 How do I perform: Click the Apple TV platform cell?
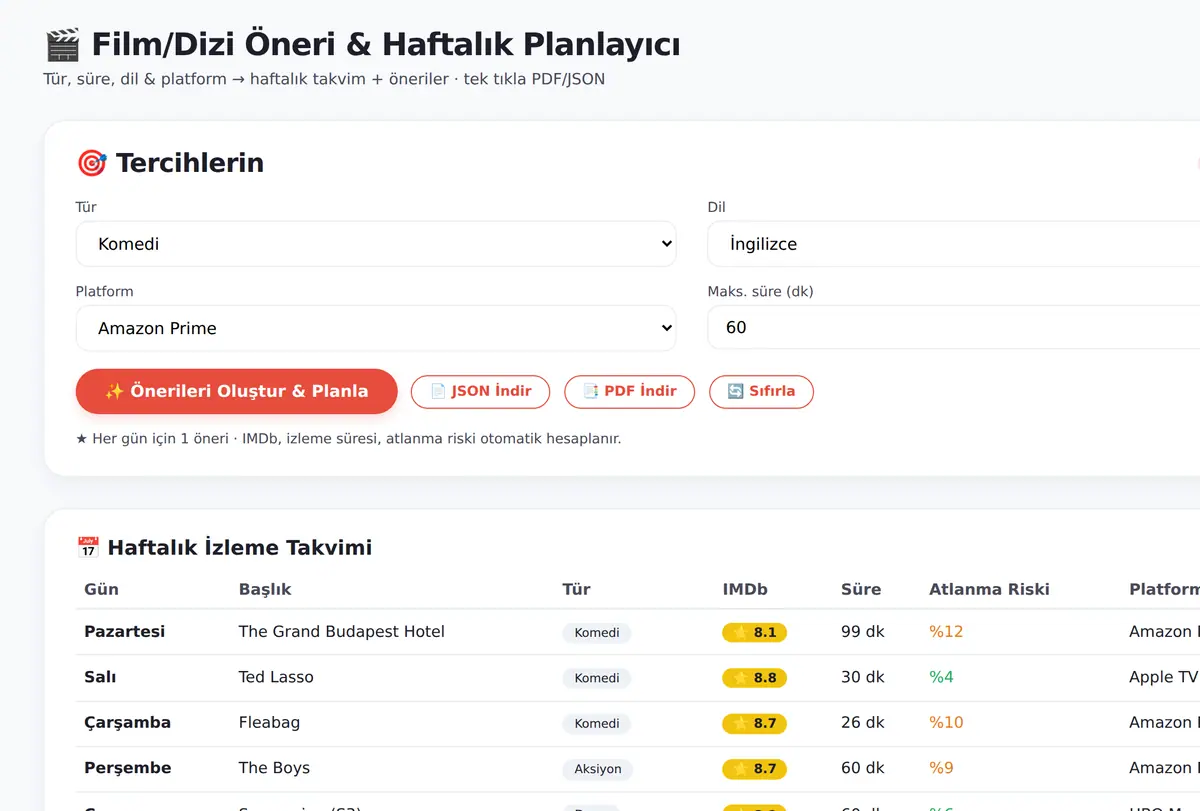tap(1164, 677)
